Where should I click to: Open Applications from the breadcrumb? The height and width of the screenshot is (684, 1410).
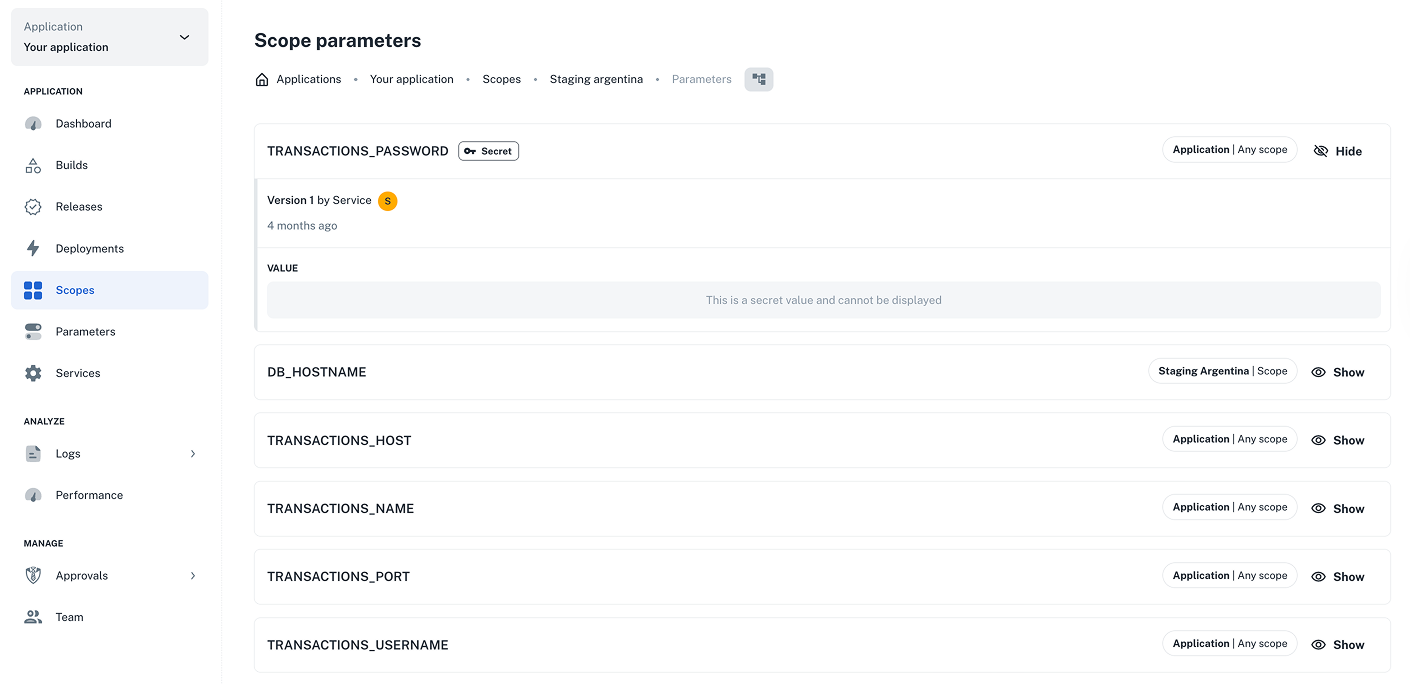(308, 78)
